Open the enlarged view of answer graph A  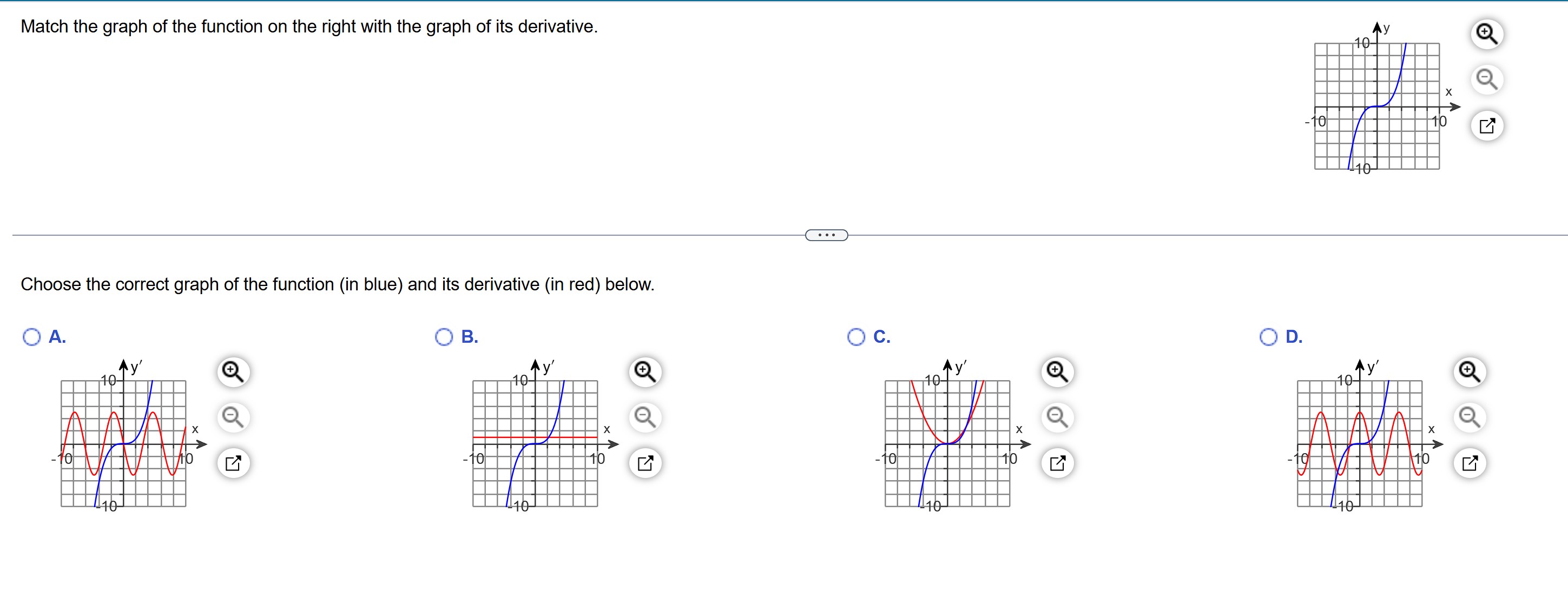(x=234, y=463)
